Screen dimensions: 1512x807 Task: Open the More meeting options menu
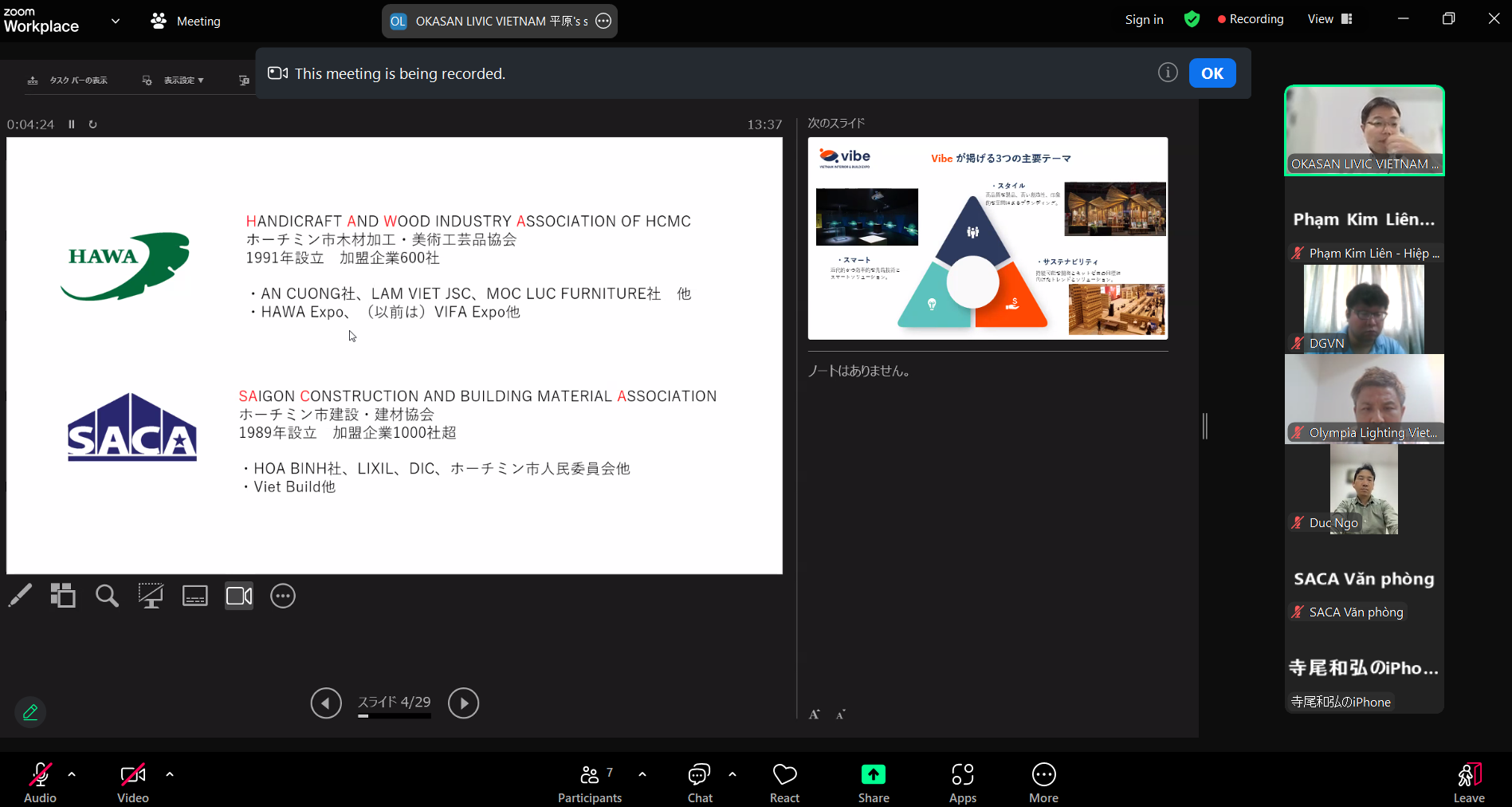point(1043,783)
